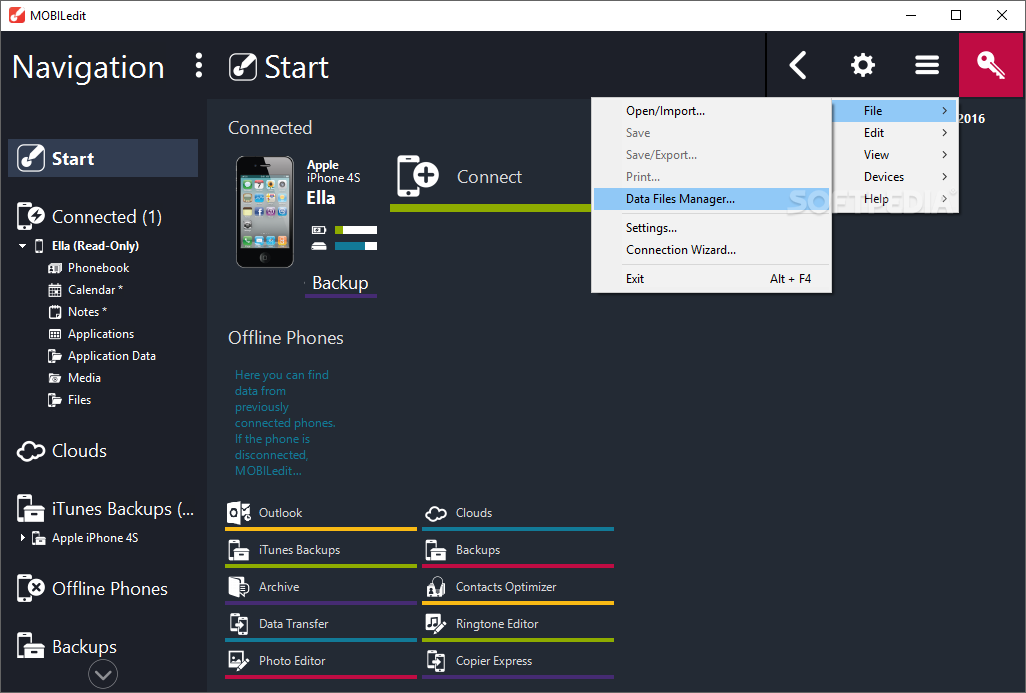Choose Connection Wizard... menu entry
1026x693 pixels.
[711, 250]
